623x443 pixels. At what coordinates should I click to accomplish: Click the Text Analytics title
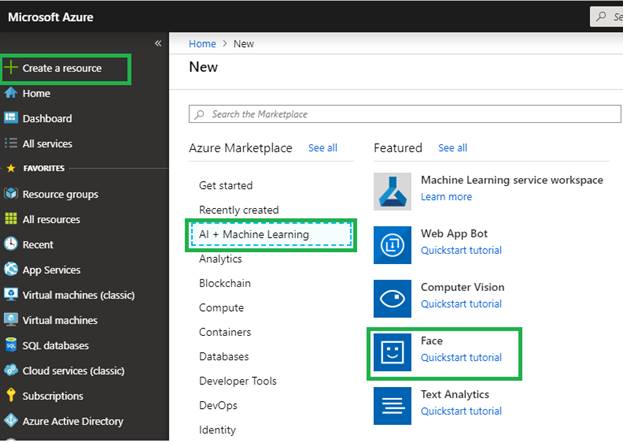click(455, 394)
